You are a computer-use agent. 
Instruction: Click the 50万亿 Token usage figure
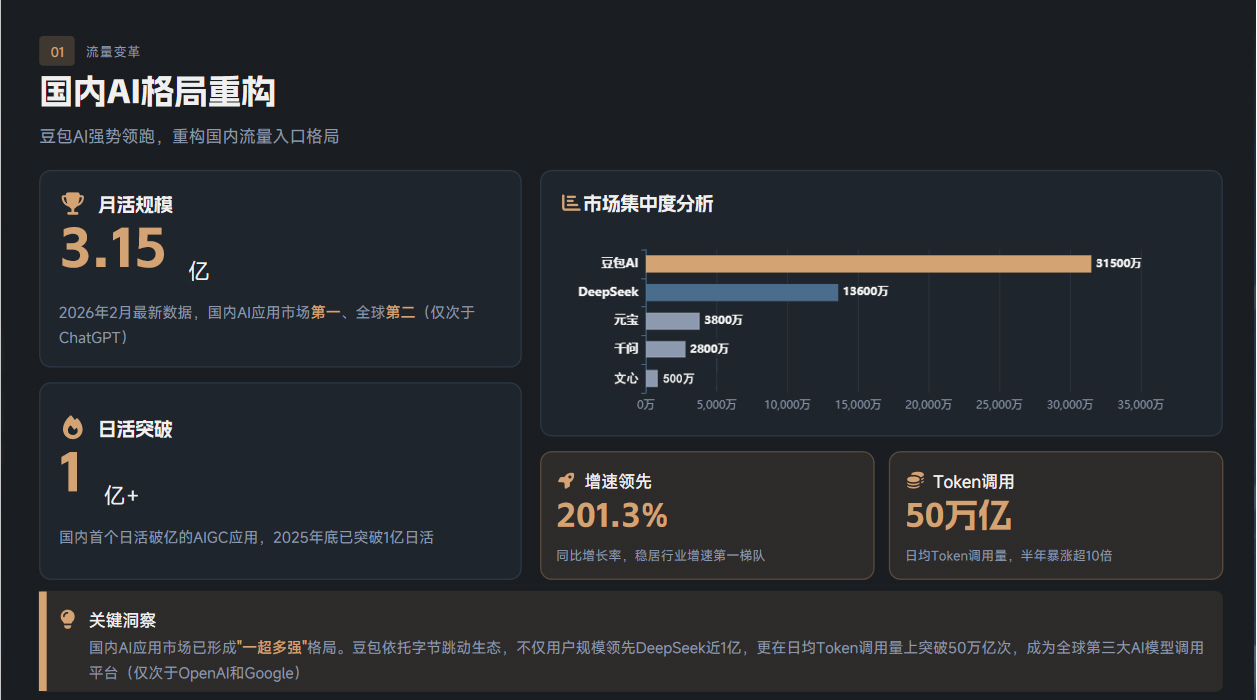point(958,515)
